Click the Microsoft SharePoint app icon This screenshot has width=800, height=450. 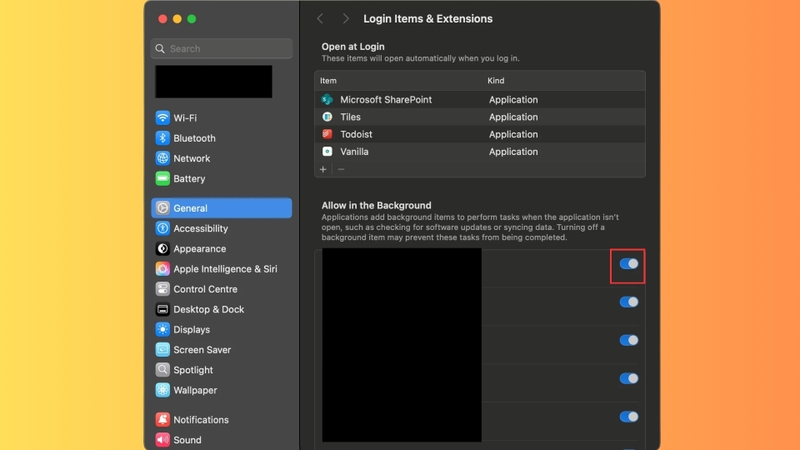(327, 99)
